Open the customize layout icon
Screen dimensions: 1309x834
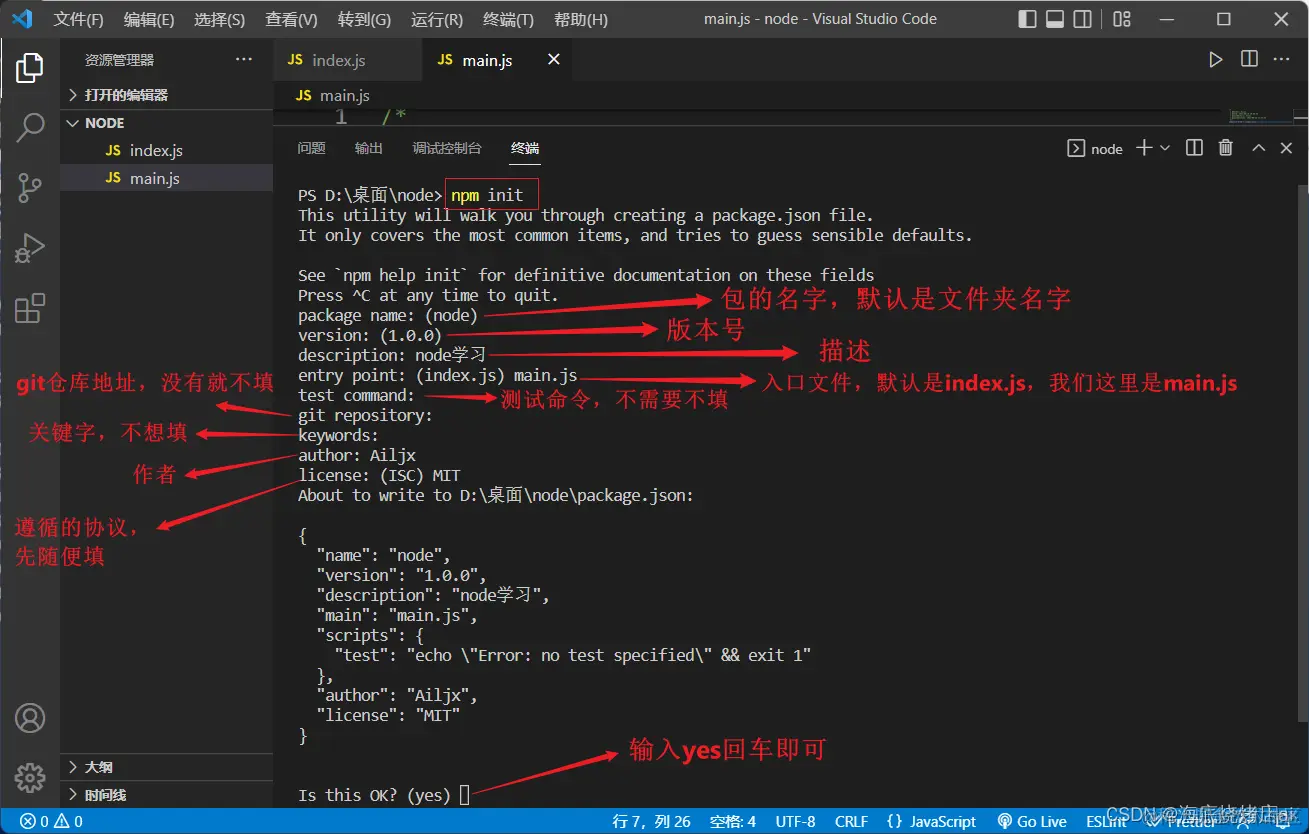coord(1122,19)
